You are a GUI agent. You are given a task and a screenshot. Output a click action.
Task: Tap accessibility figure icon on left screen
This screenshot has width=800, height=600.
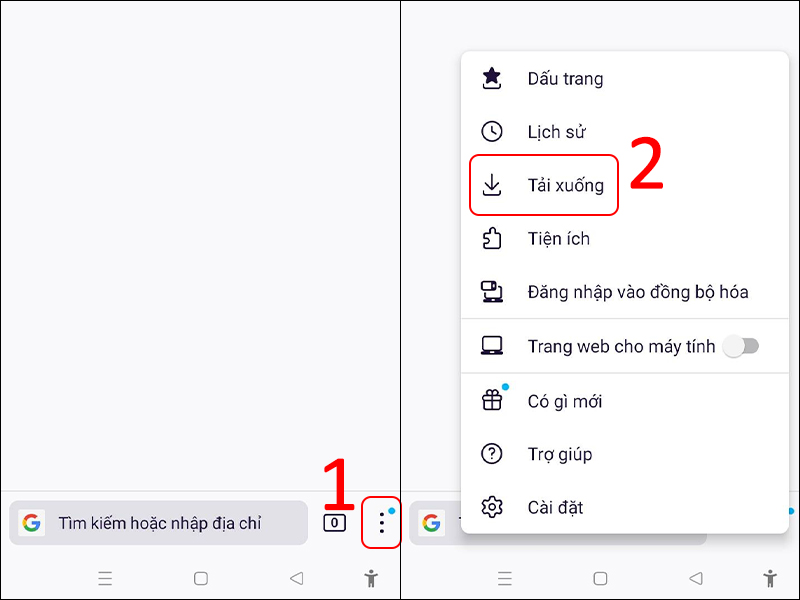[x=371, y=579]
